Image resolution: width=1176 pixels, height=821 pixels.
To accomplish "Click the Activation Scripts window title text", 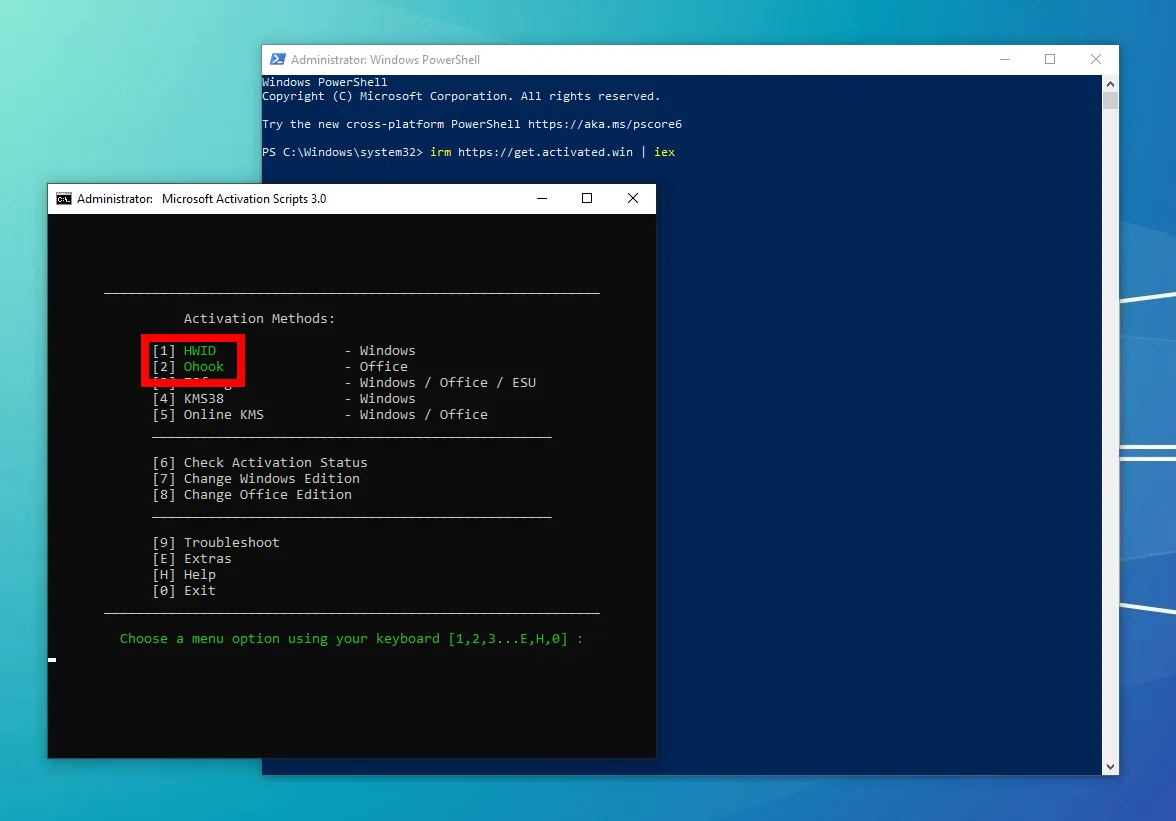I will click(202, 199).
